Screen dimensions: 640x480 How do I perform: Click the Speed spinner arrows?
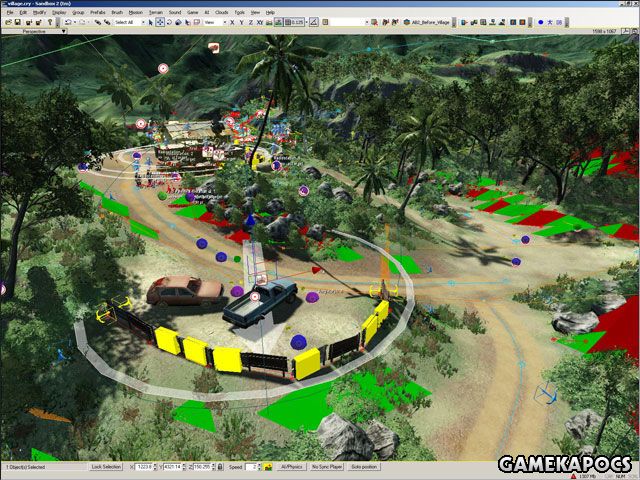coord(260,467)
